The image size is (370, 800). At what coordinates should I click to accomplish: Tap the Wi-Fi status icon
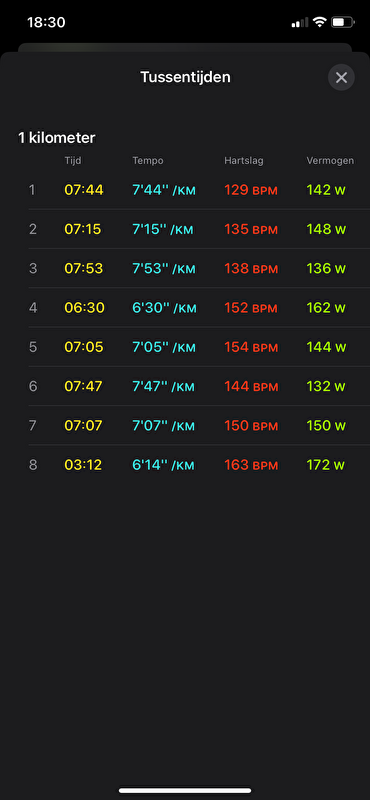click(319, 22)
